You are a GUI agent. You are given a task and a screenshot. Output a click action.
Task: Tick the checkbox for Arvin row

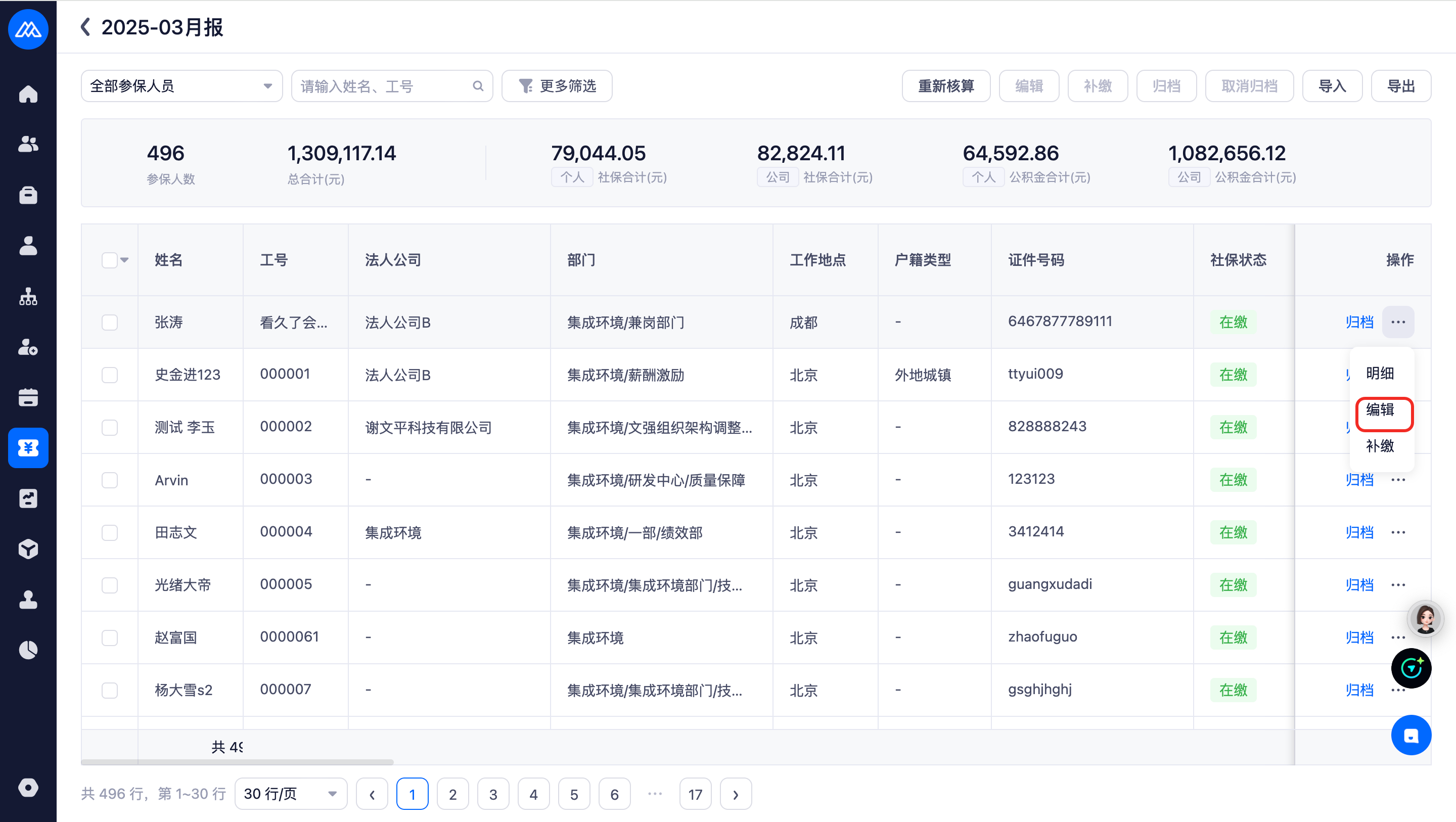point(110,480)
